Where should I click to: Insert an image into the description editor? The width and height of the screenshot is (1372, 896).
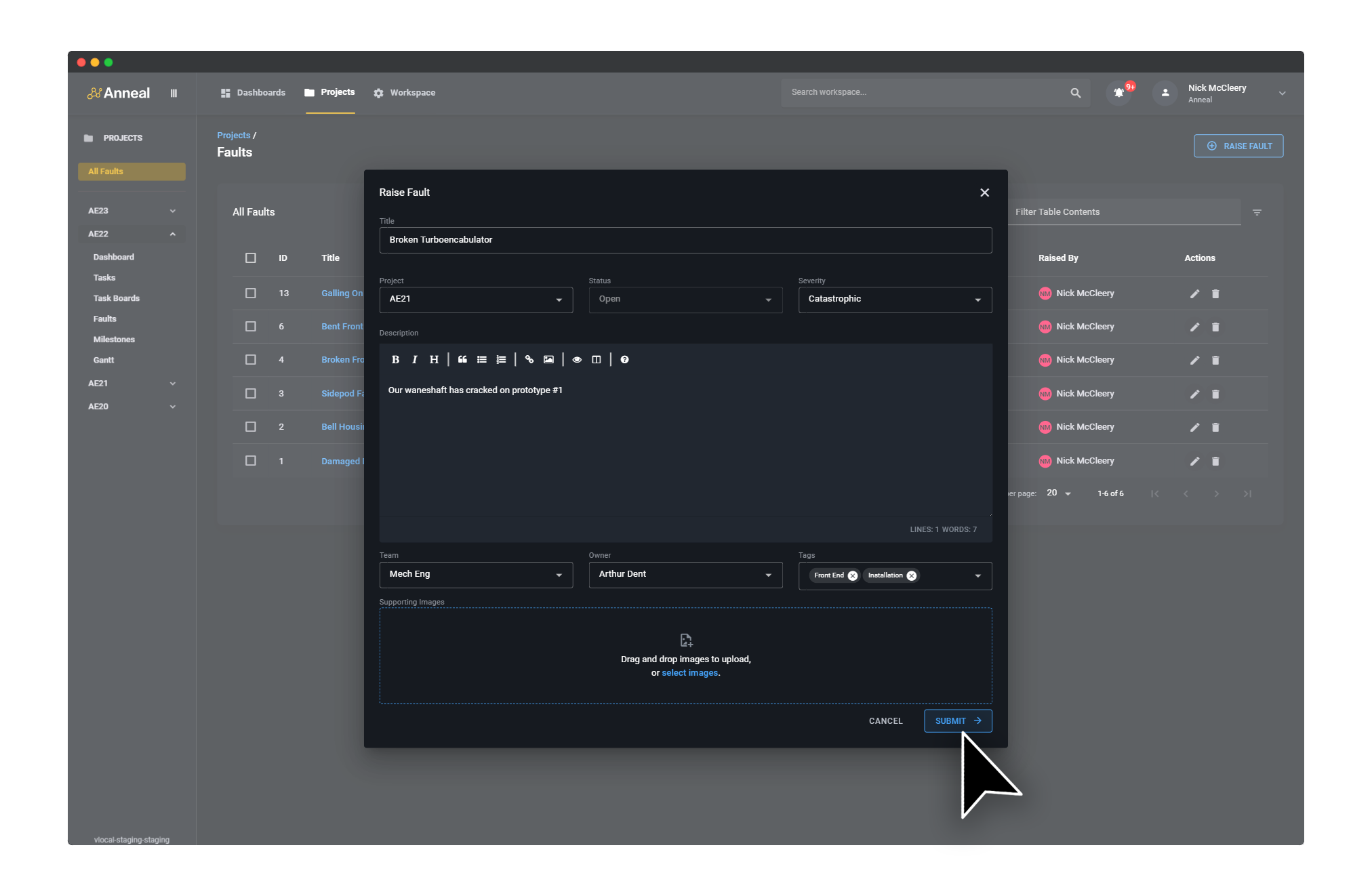click(548, 359)
